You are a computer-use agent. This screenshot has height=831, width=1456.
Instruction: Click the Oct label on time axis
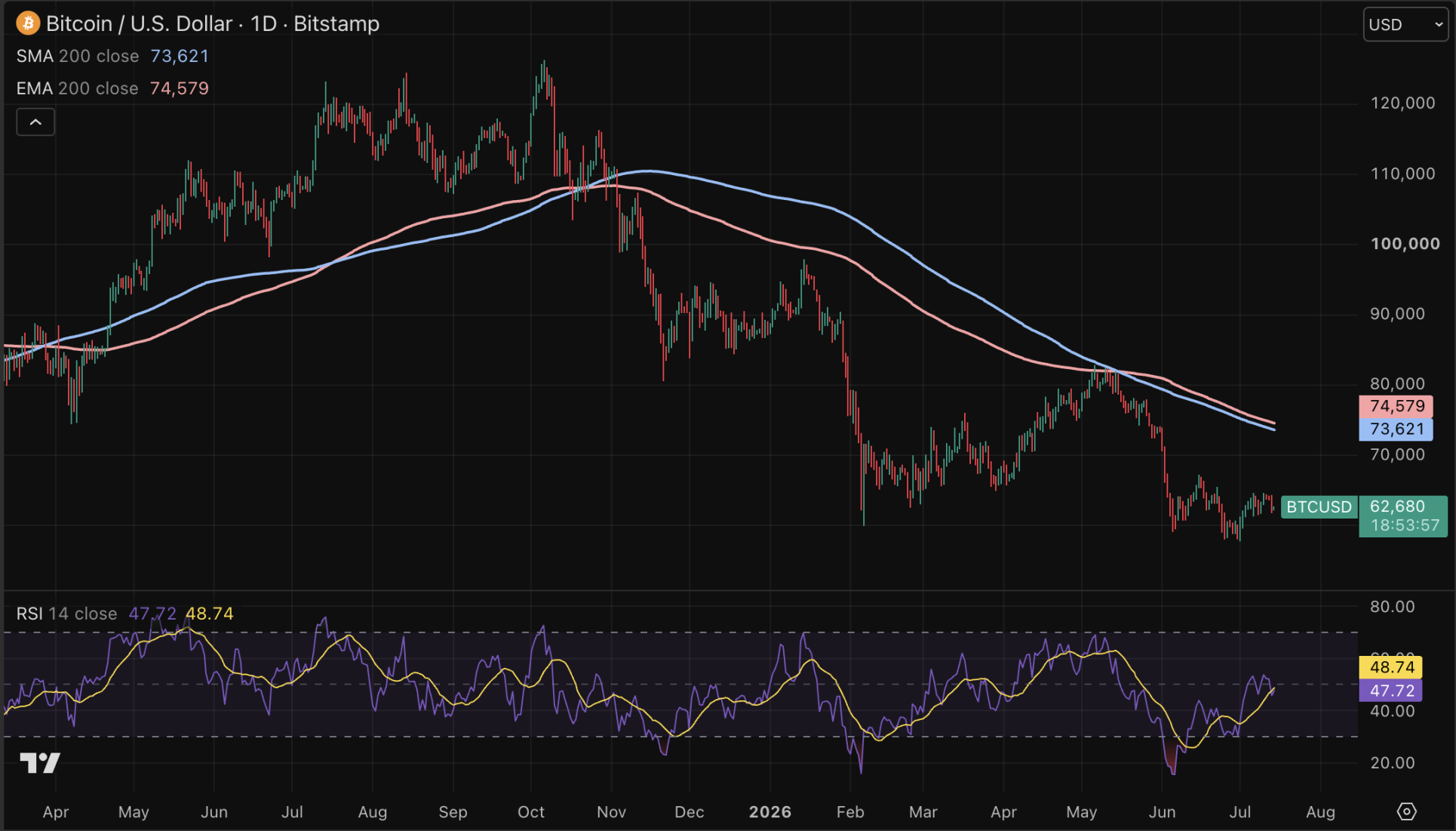[530, 812]
